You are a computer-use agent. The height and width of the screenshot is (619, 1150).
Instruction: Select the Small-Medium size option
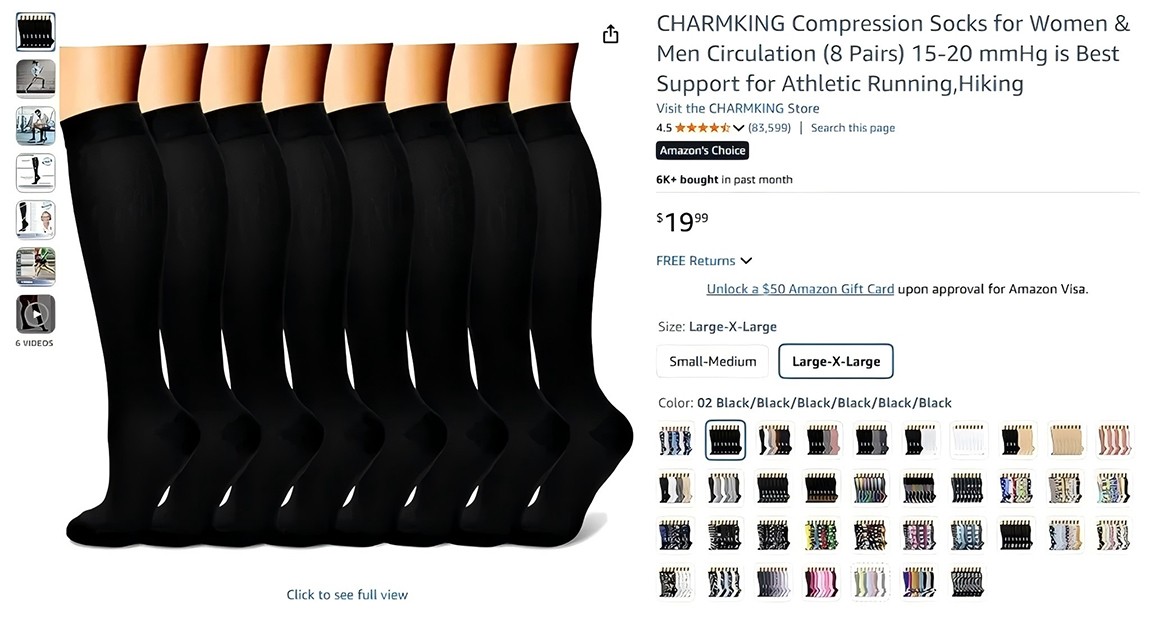point(713,361)
